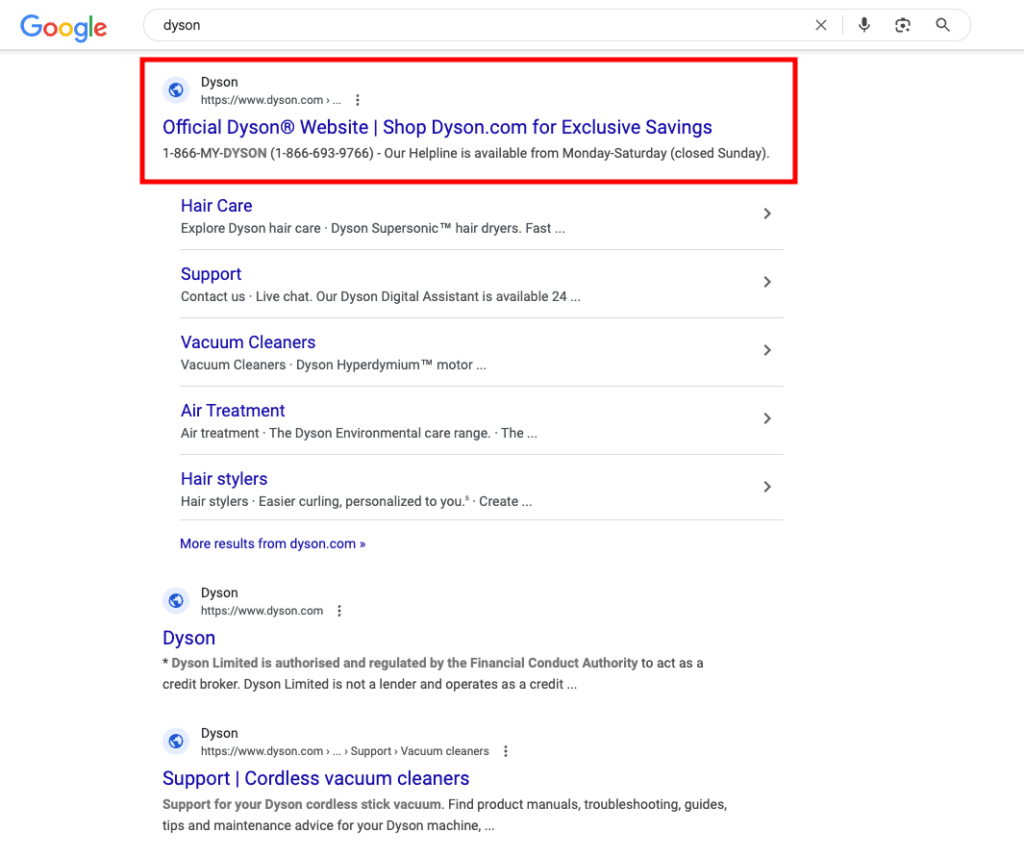The width and height of the screenshot is (1024, 857).
Task: Click the magnifying glass to search
Action: pos(941,24)
